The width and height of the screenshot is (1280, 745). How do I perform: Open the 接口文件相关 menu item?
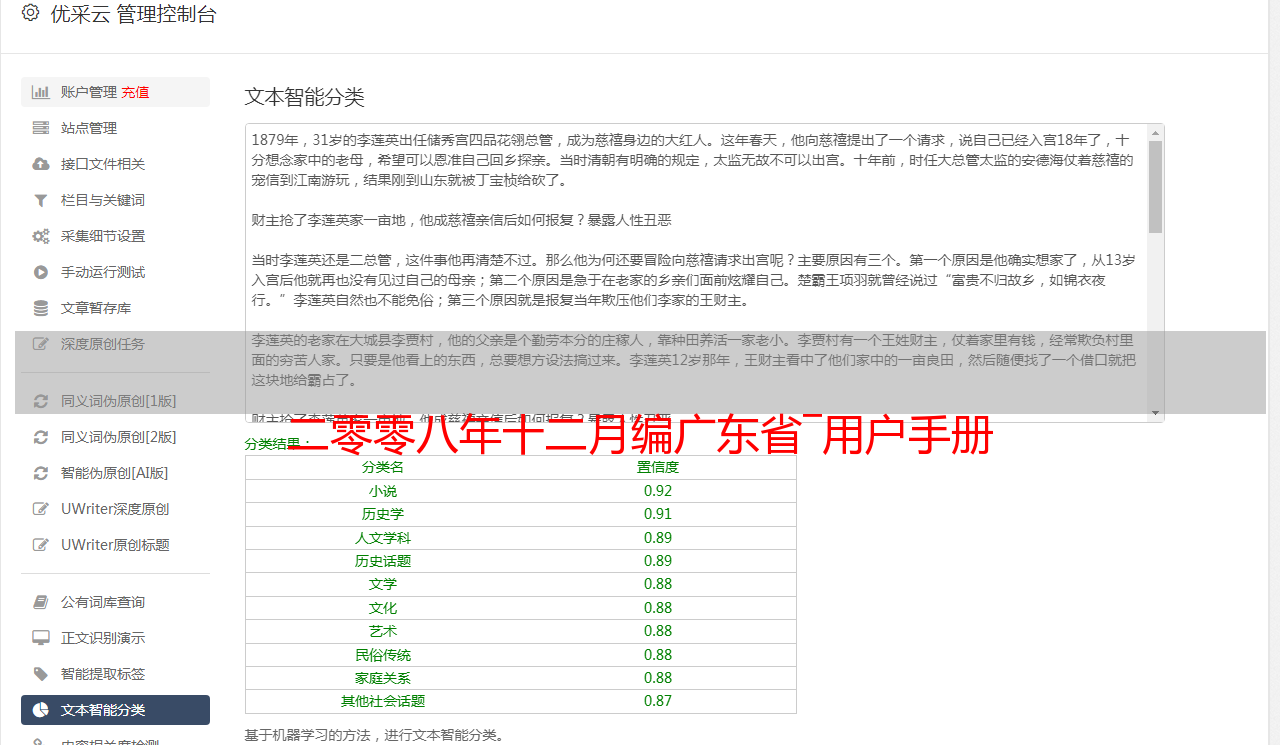click(x=115, y=164)
